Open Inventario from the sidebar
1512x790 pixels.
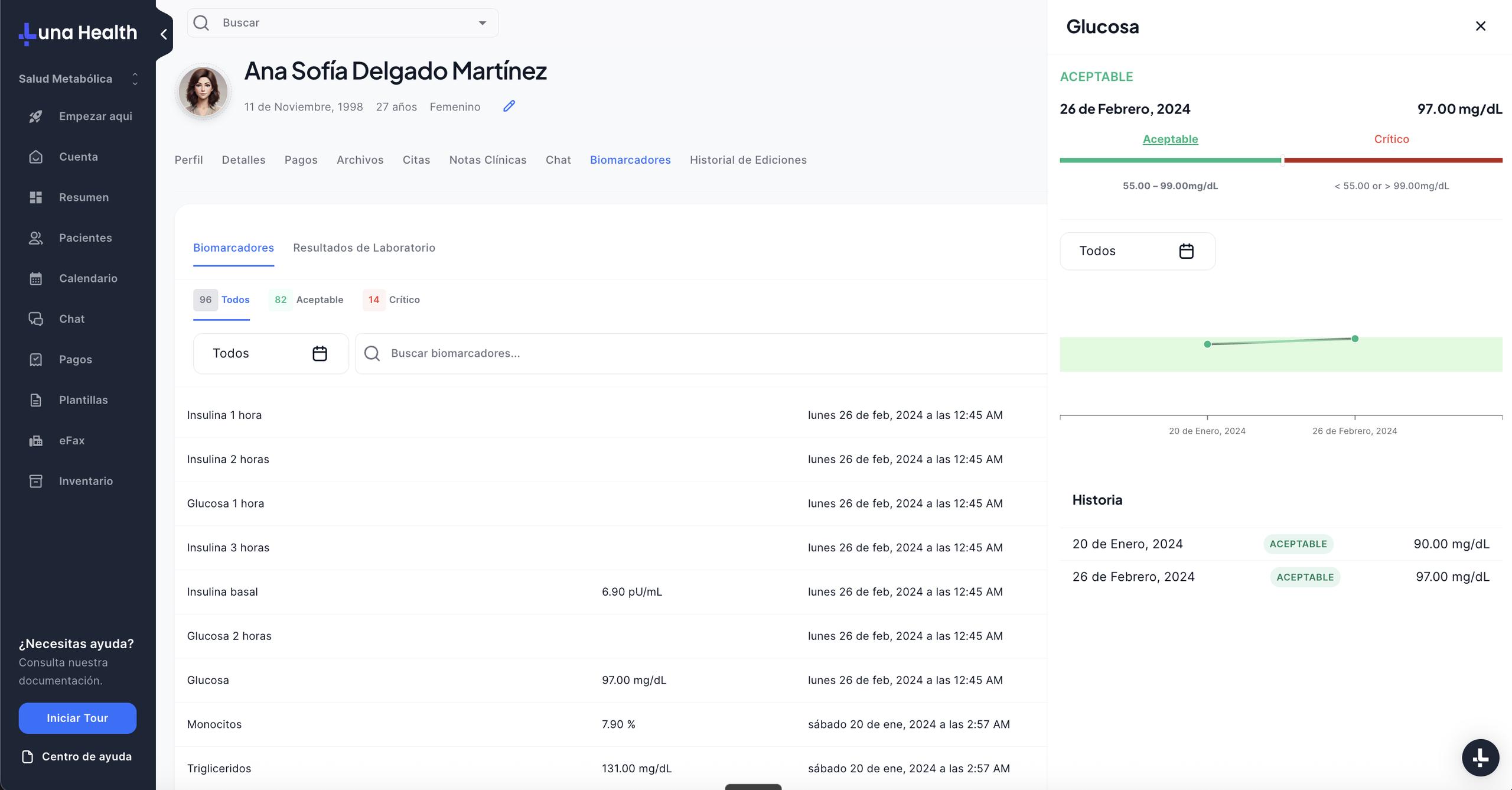pos(85,481)
